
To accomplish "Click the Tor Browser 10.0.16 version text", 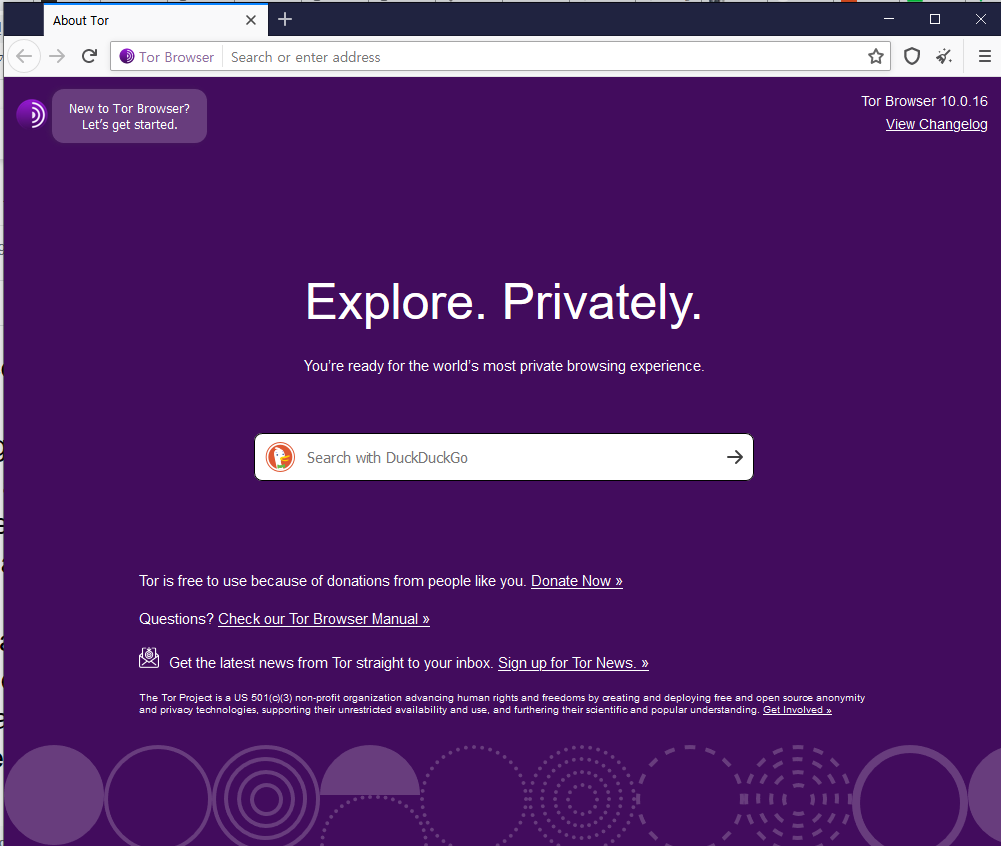I will tap(924, 101).
